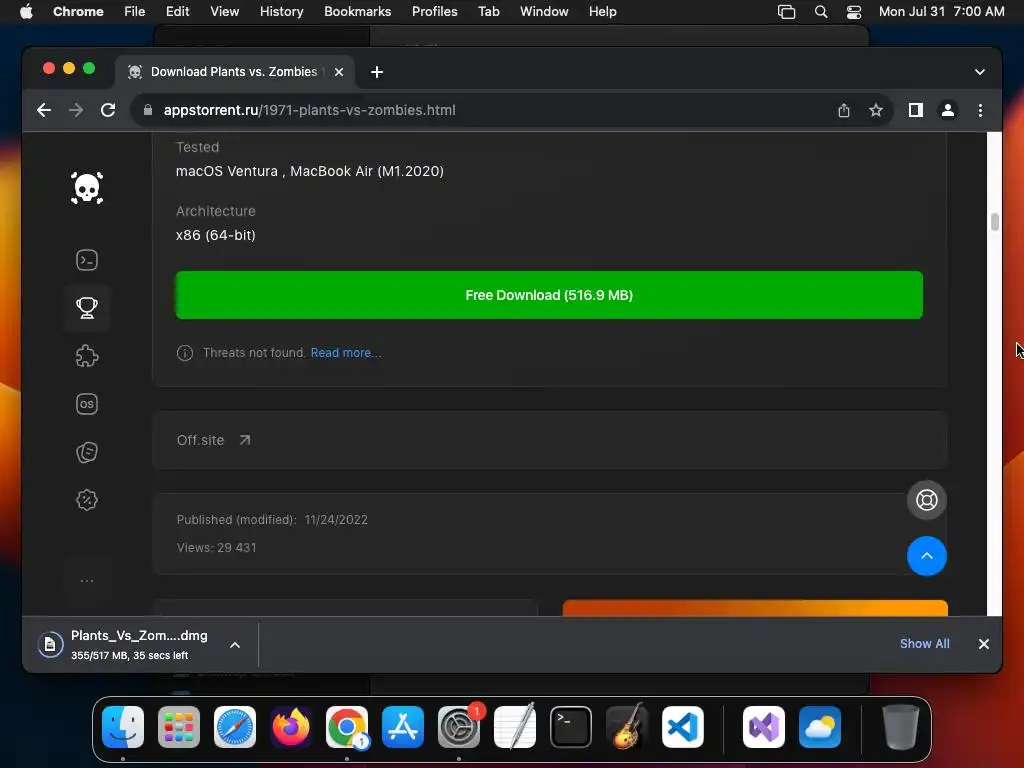Click the page vertical scrollbar thumb
This screenshot has width=1024, height=768.
click(x=994, y=222)
